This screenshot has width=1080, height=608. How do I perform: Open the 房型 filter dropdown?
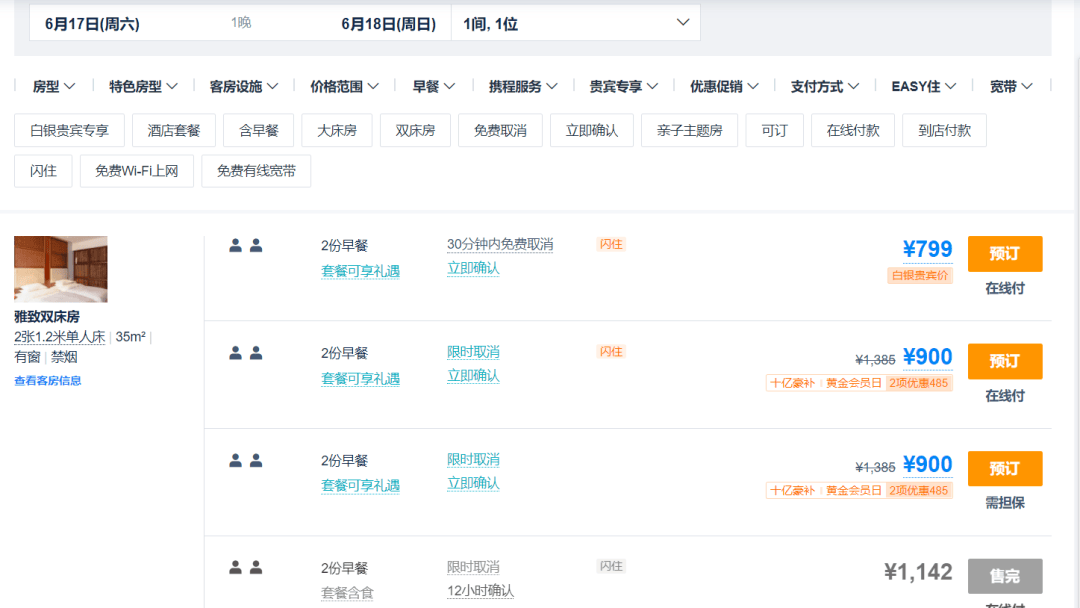pos(54,86)
